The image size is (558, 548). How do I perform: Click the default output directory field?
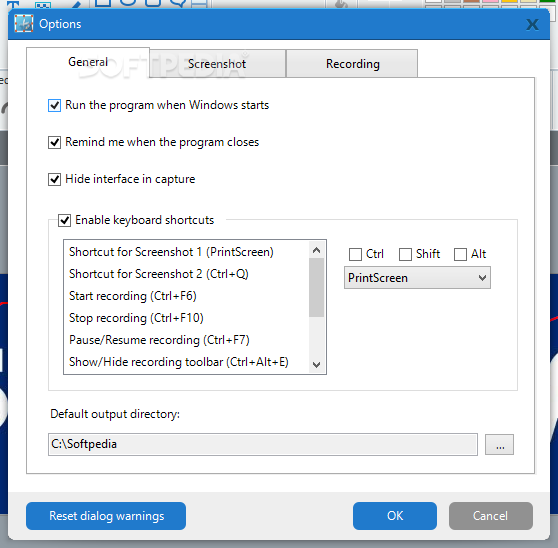click(x=263, y=444)
